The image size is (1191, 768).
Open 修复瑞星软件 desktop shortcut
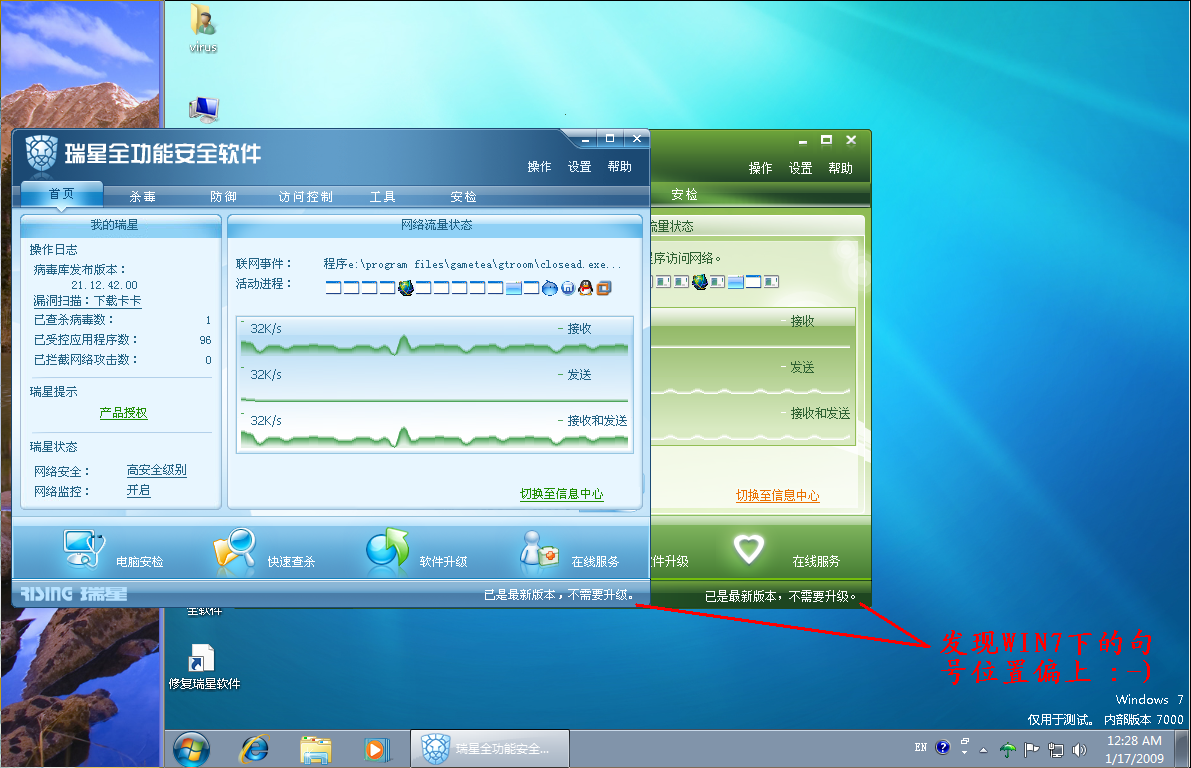click(x=204, y=667)
